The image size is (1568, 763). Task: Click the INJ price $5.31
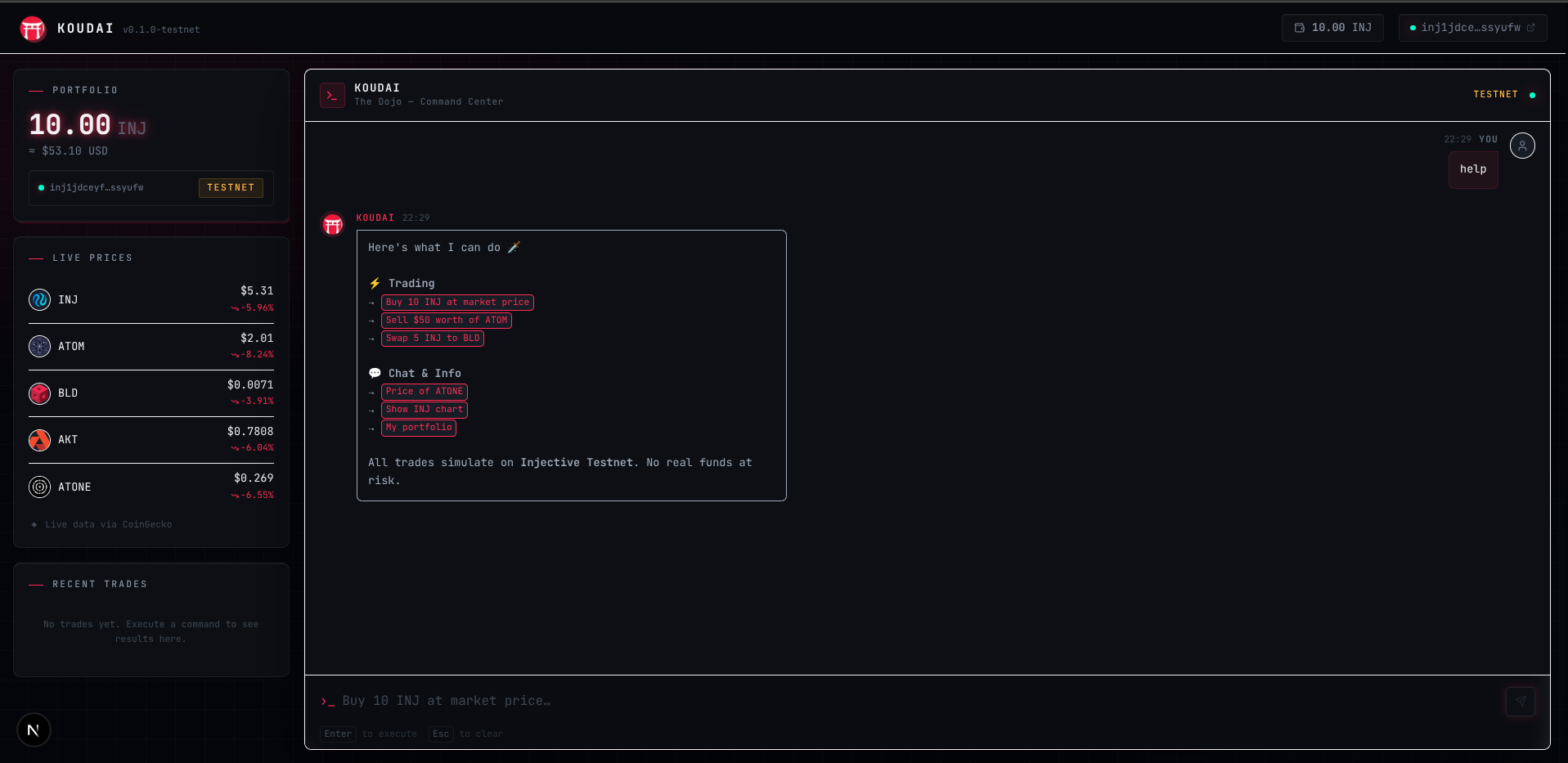(x=257, y=291)
